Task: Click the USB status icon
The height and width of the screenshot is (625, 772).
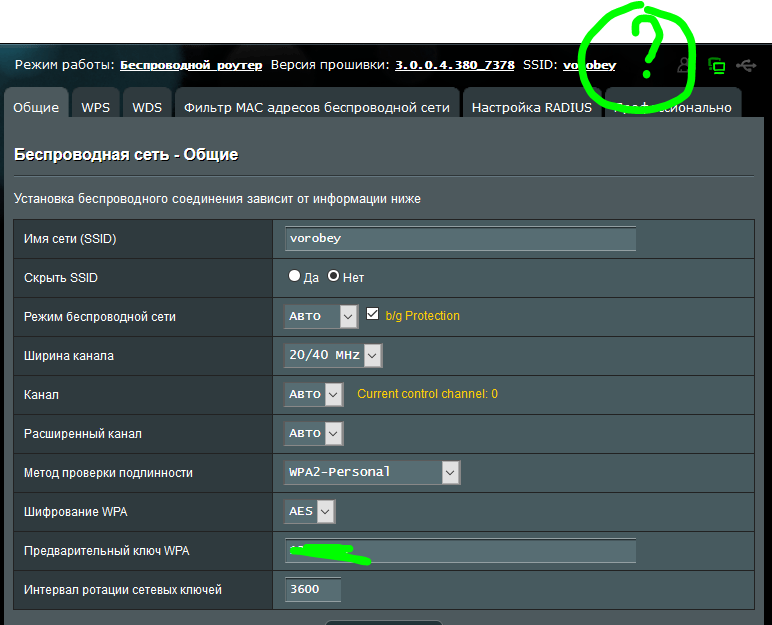Action: pos(746,65)
